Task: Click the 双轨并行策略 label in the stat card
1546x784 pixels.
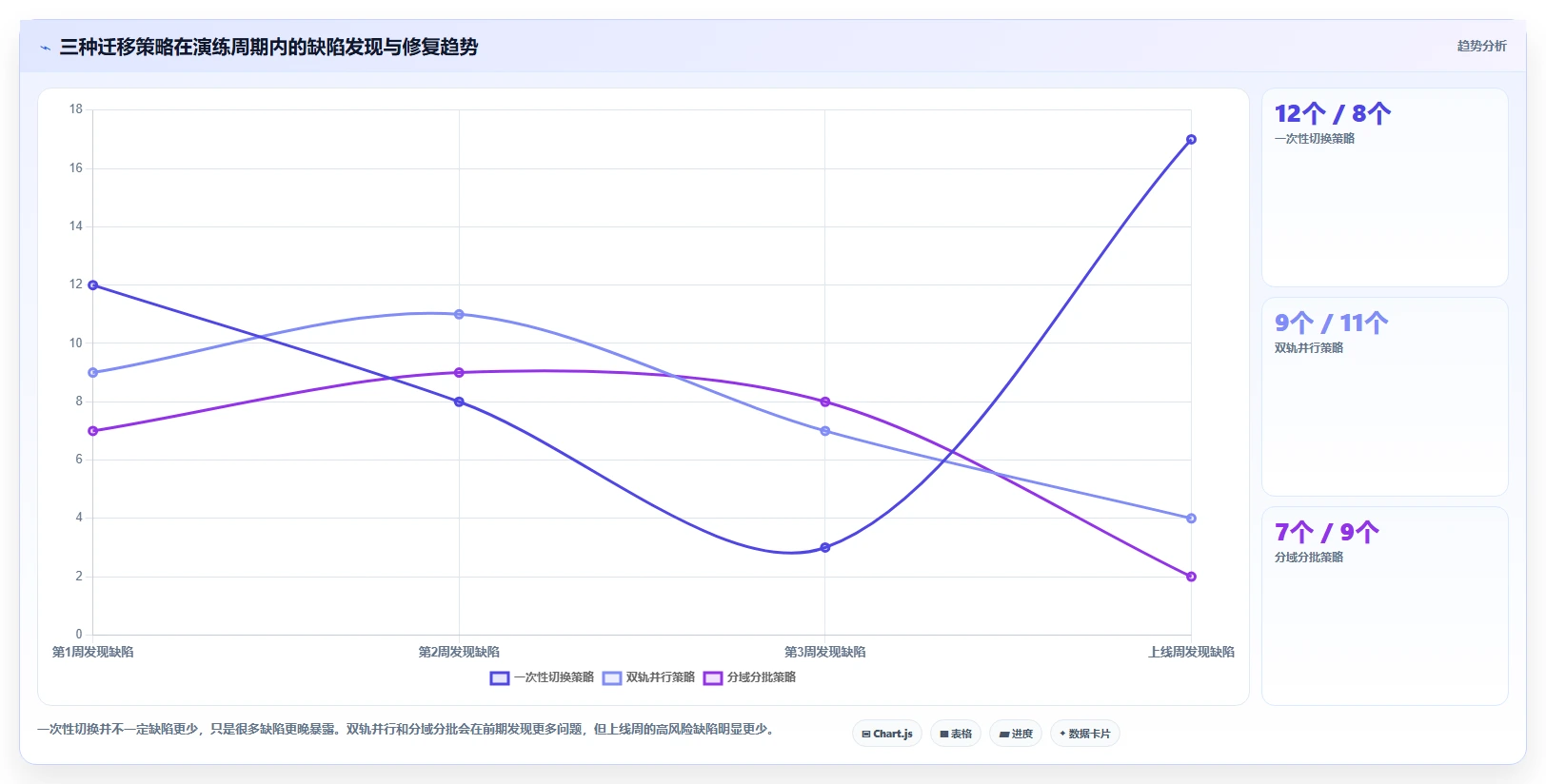Action: pos(1309,348)
